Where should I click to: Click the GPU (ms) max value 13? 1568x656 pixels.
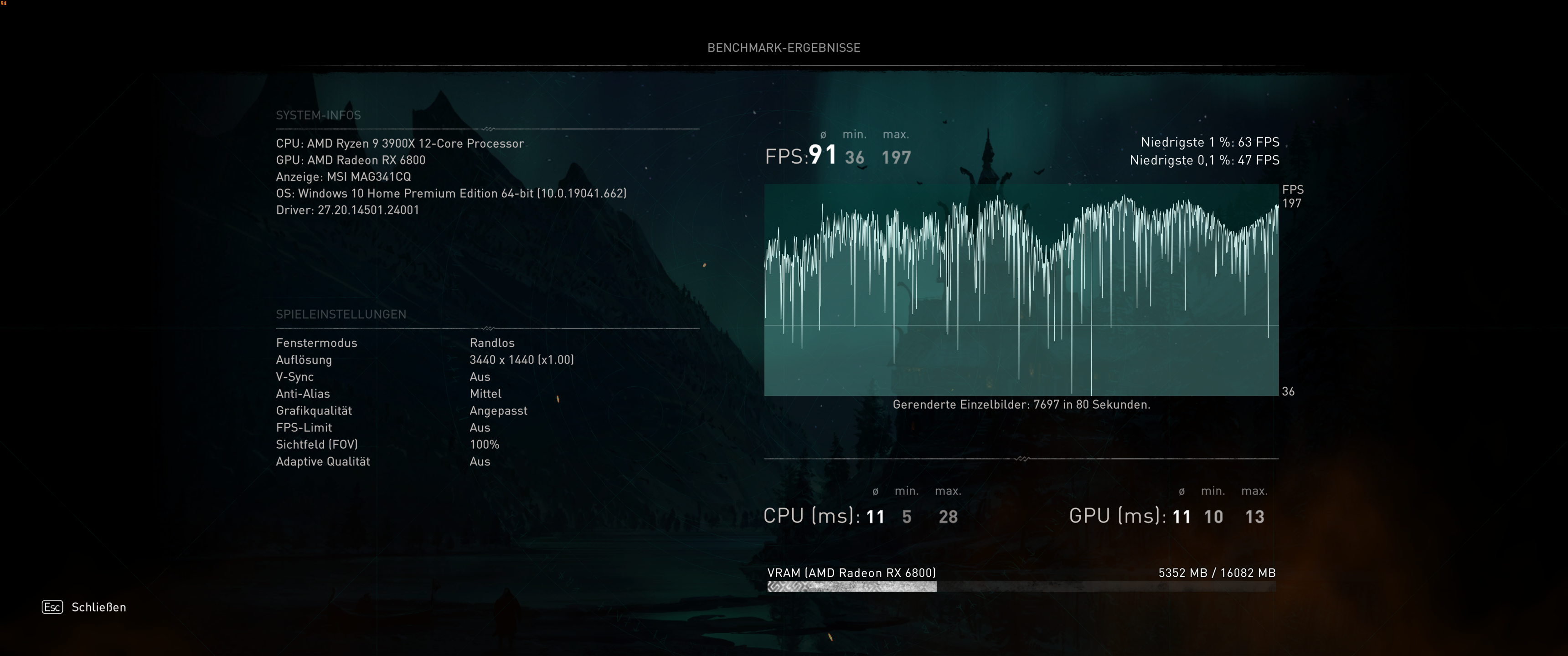1254,517
